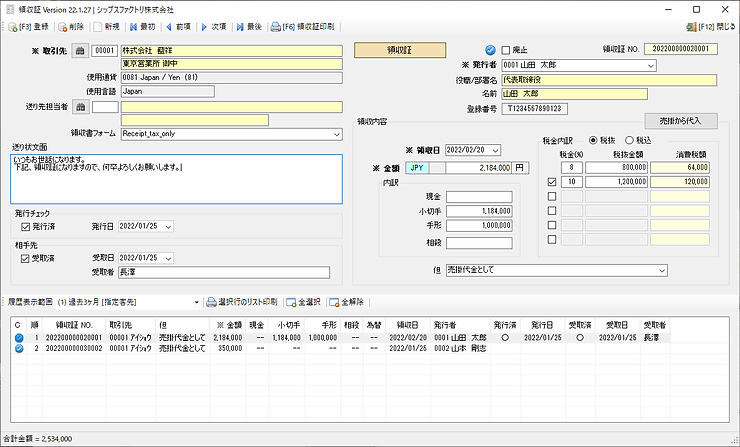The image size is (740, 447).
Task: Open the 但 売掛代金として dropdown
Action: [x=662, y=270]
